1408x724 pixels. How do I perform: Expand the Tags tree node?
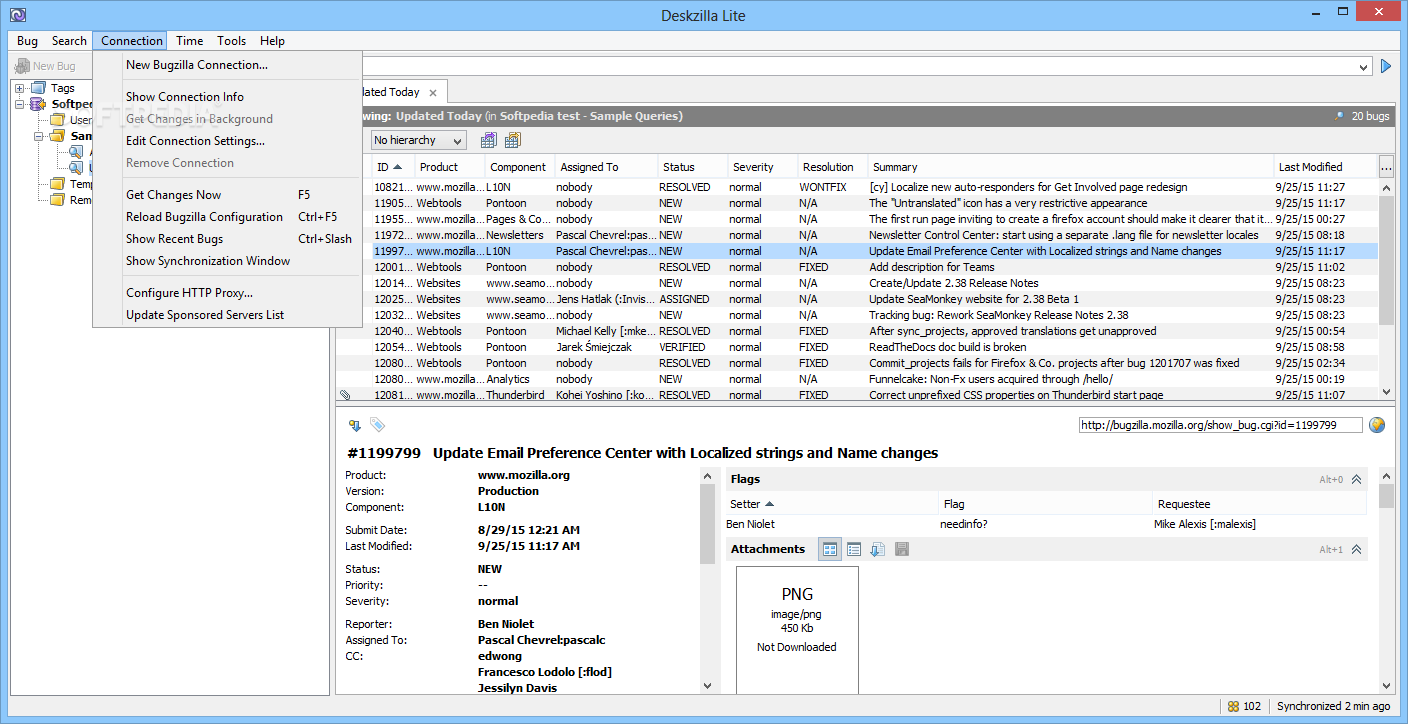19,88
